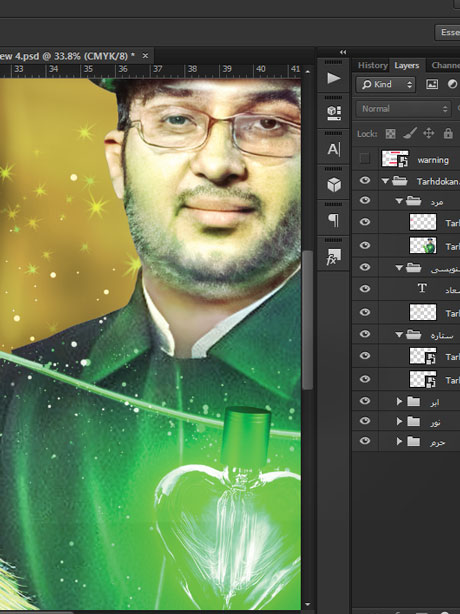Hide the text layer with T icon
Image resolution: width=460 pixels, height=614 pixels.
tap(364, 289)
